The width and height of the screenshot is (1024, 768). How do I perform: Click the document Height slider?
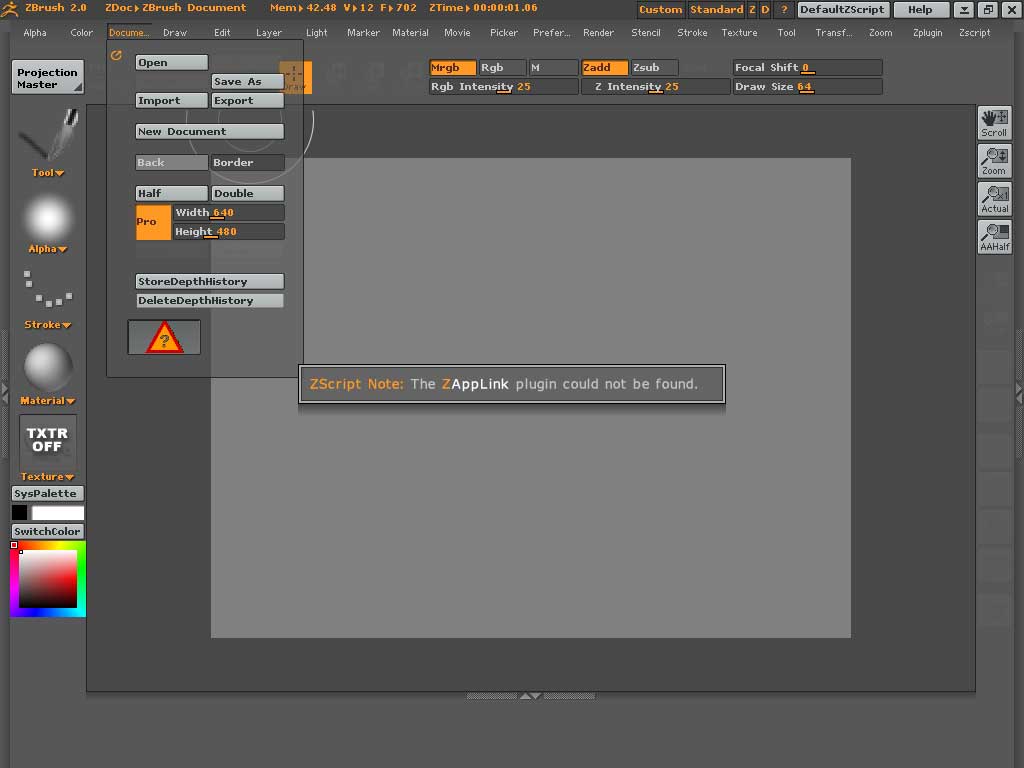[229, 231]
